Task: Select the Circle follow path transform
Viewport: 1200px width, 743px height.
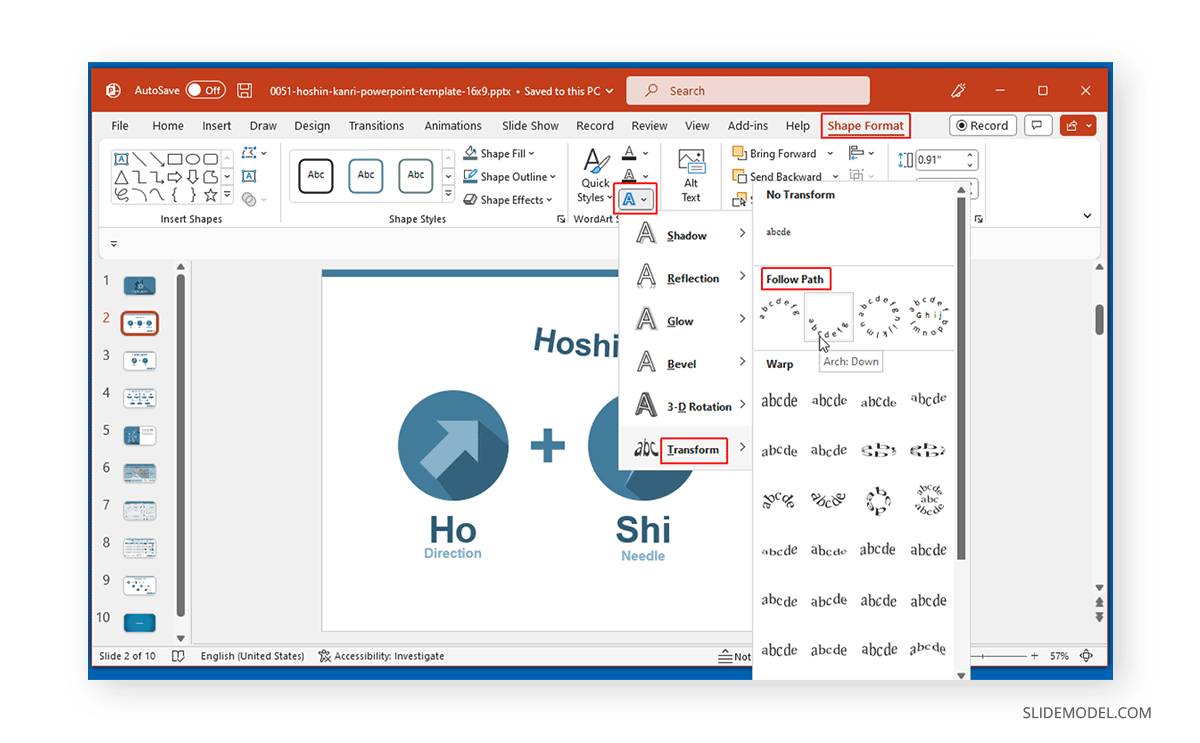Action: click(878, 317)
